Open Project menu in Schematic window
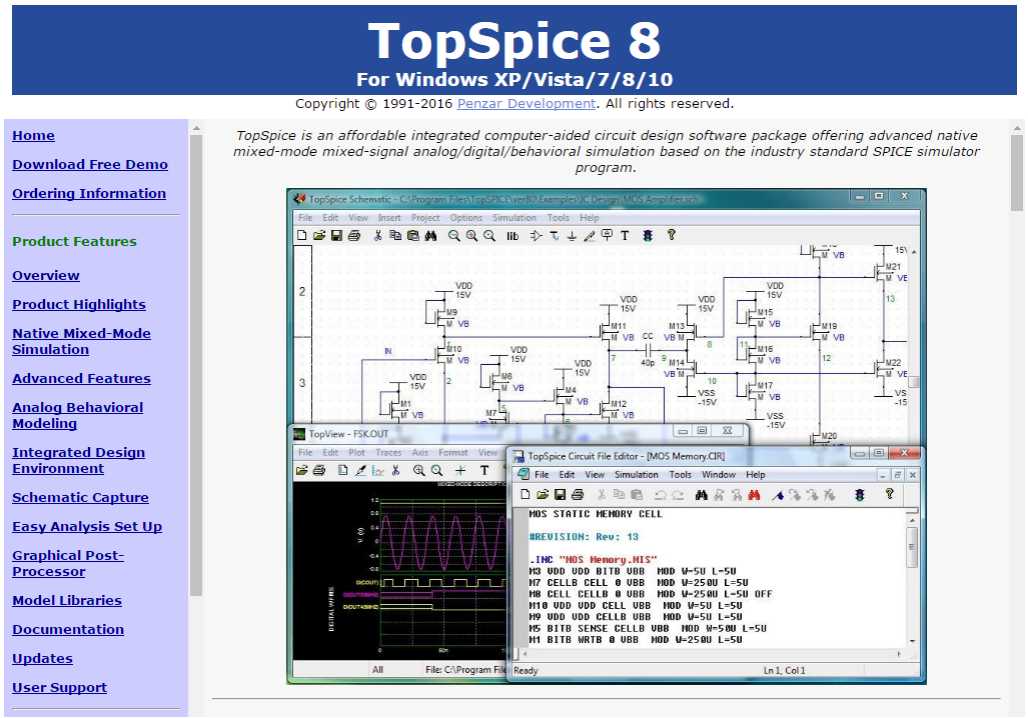The height and width of the screenshot is (718, 1028). [x=425, y=218]
